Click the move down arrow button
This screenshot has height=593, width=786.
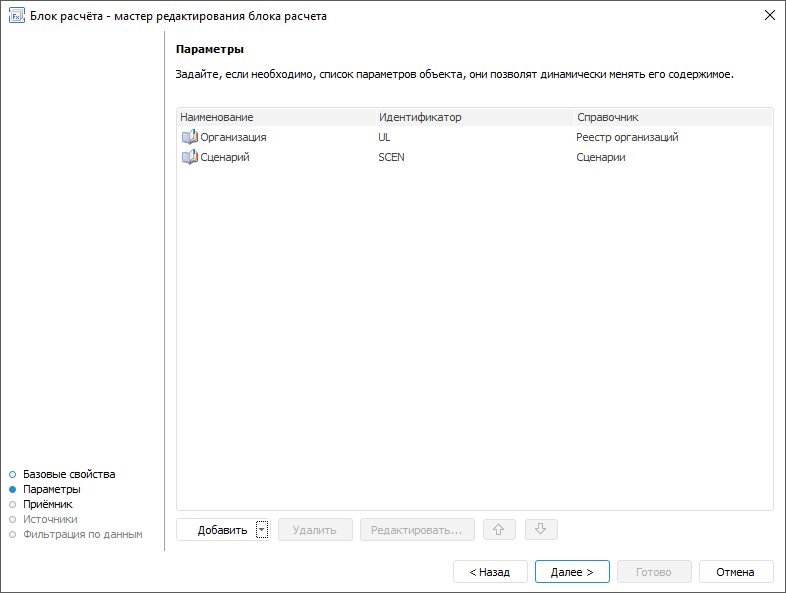click(x=540, y=530)
